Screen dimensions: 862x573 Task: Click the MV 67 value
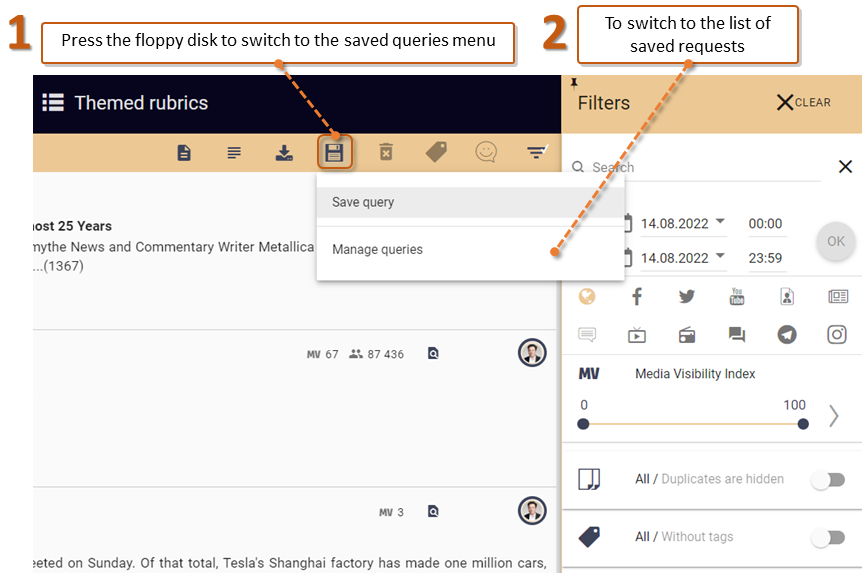point(323,354)
